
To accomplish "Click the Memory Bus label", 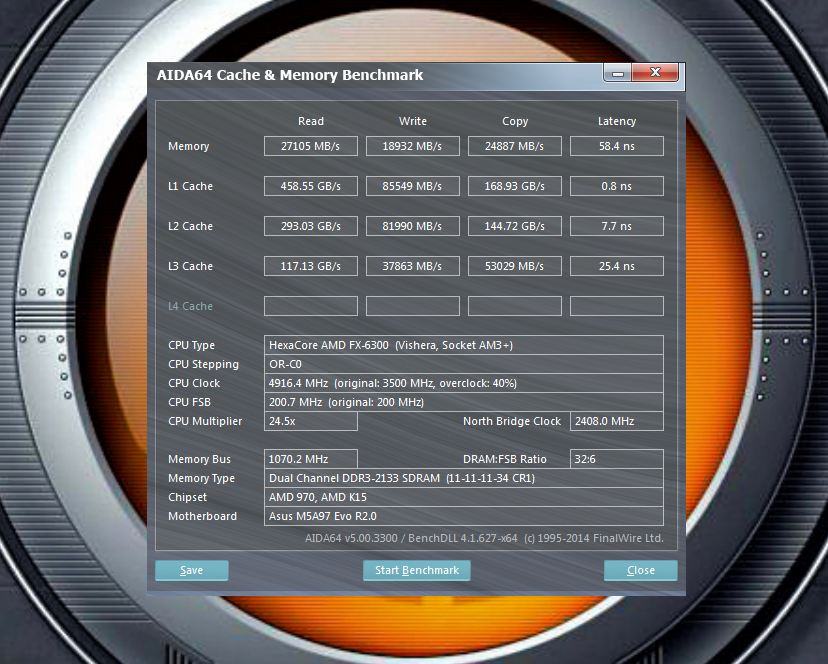I will (199, 459).
